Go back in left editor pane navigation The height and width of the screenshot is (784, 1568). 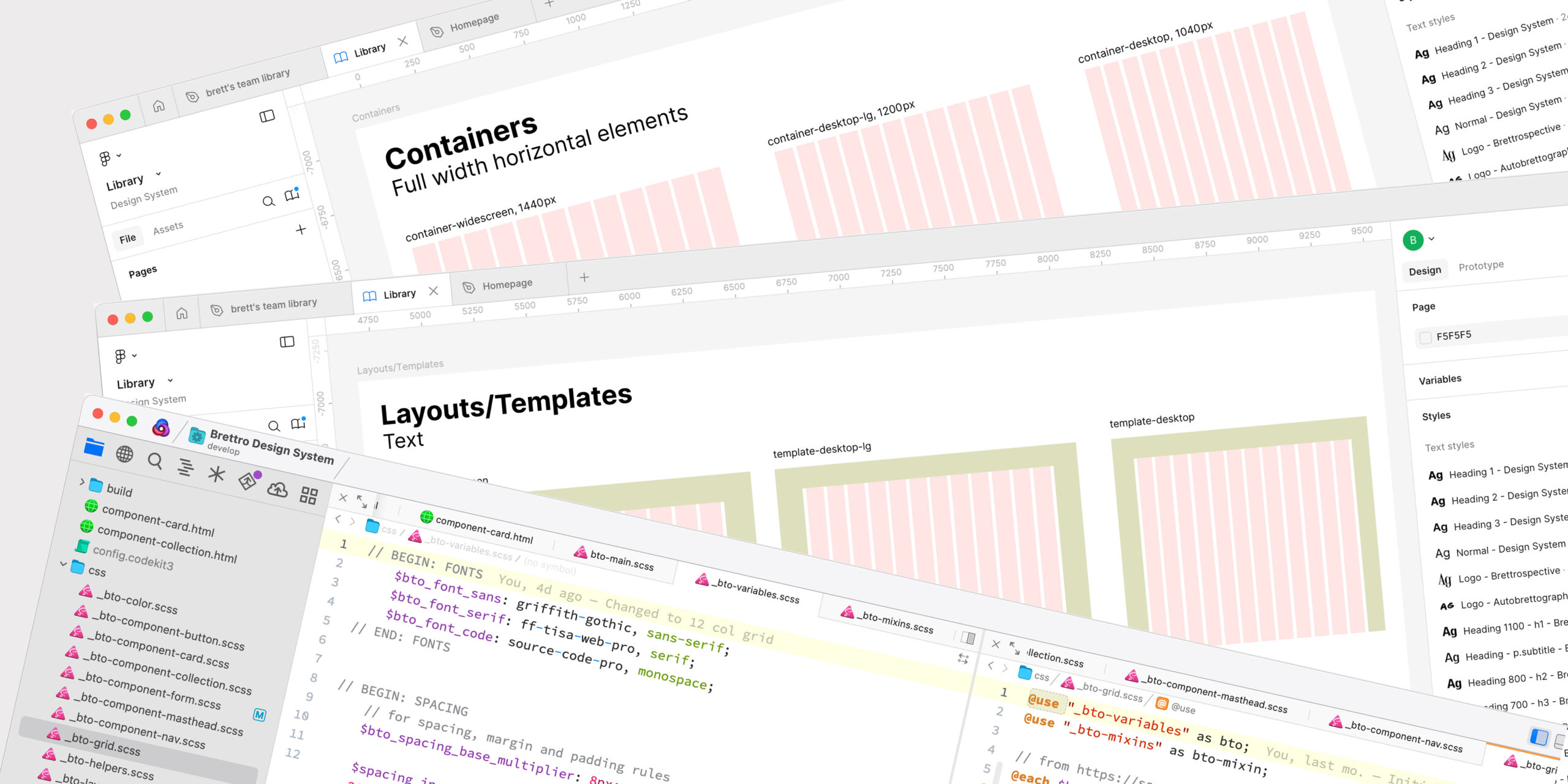(x=338, y=519)
